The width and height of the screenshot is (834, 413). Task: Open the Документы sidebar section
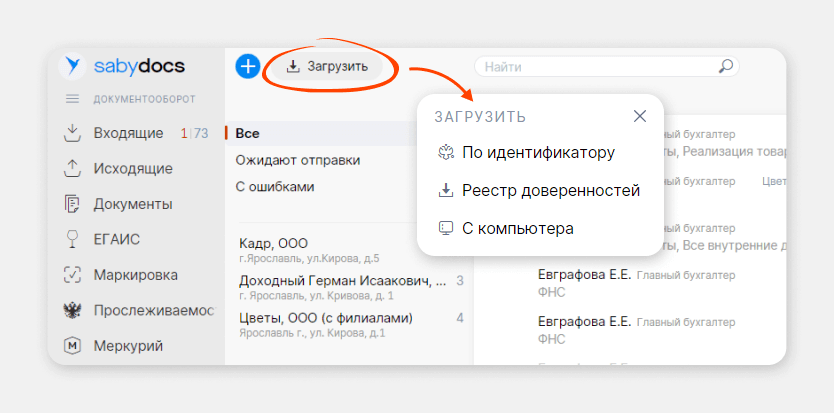pyautogui.click(x=132, y=204)
